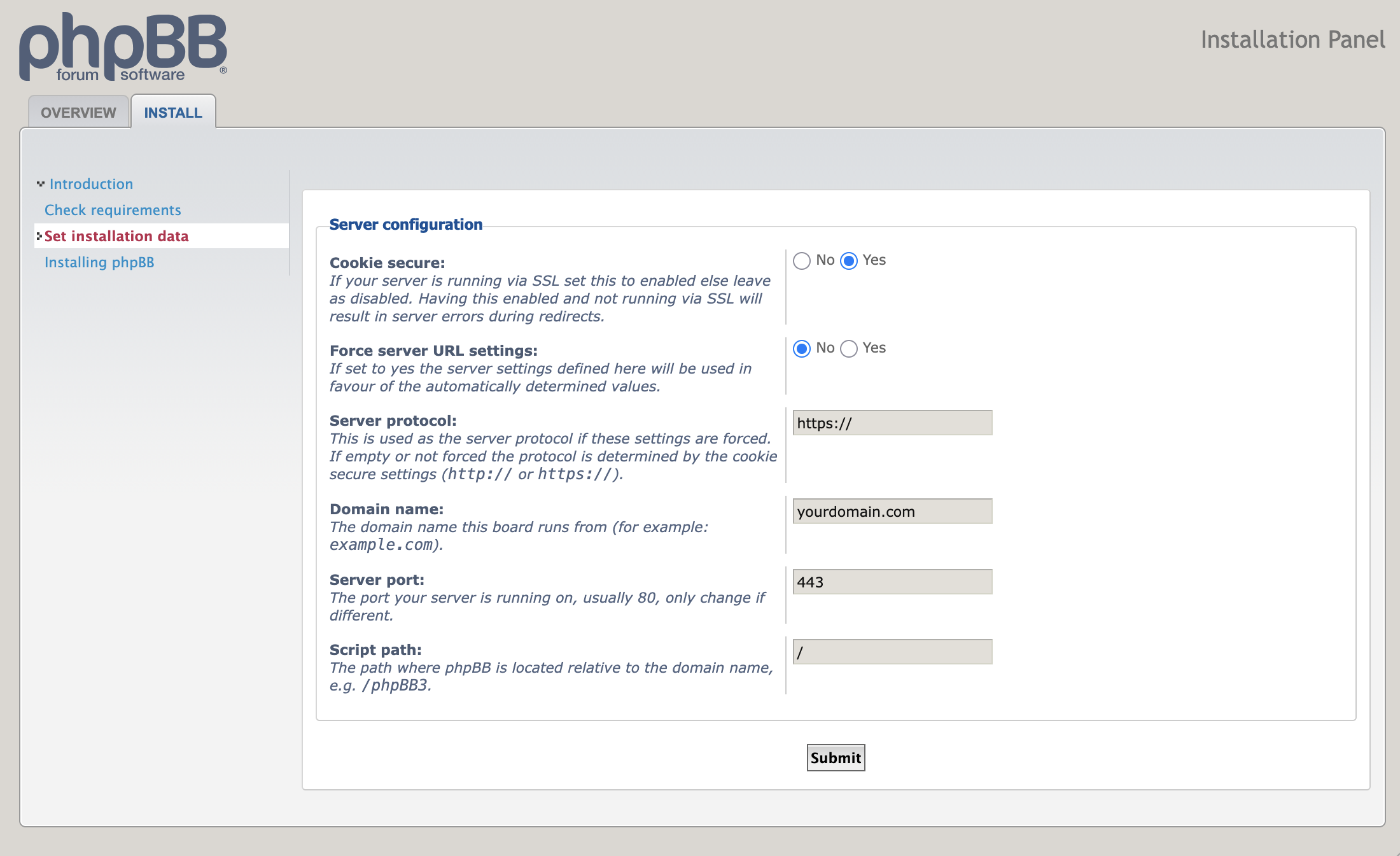
Task: Switch to the INSTALL tab
Action: (173, 113)
